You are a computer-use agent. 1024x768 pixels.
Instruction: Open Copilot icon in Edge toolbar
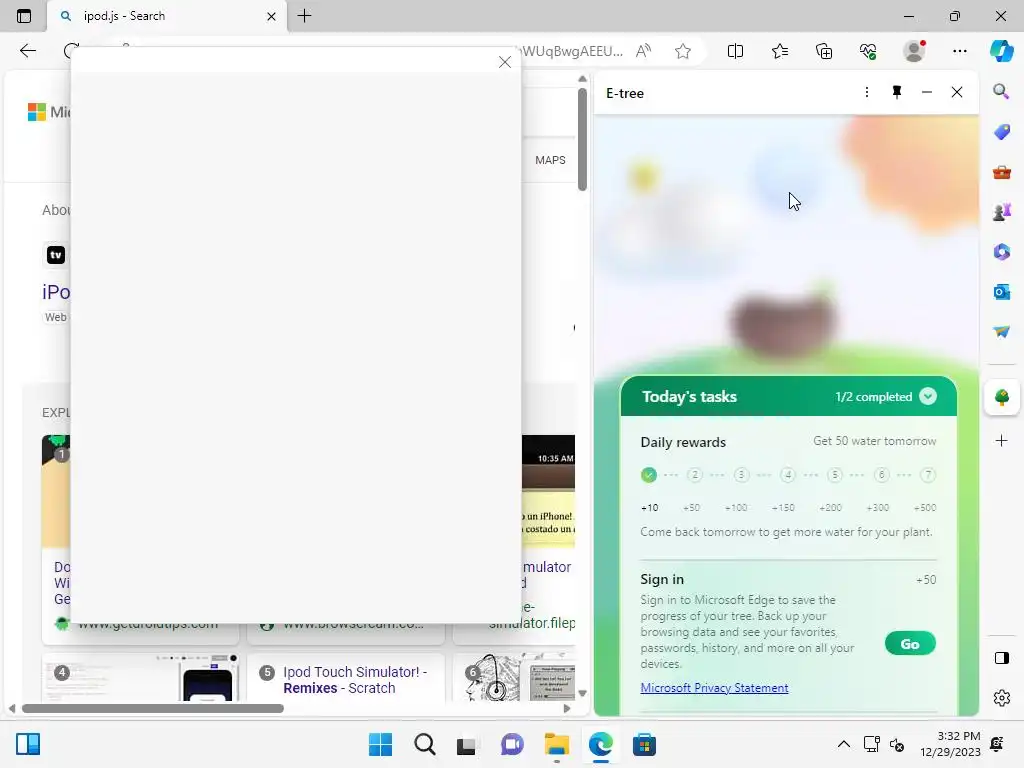coord(1001,51)
